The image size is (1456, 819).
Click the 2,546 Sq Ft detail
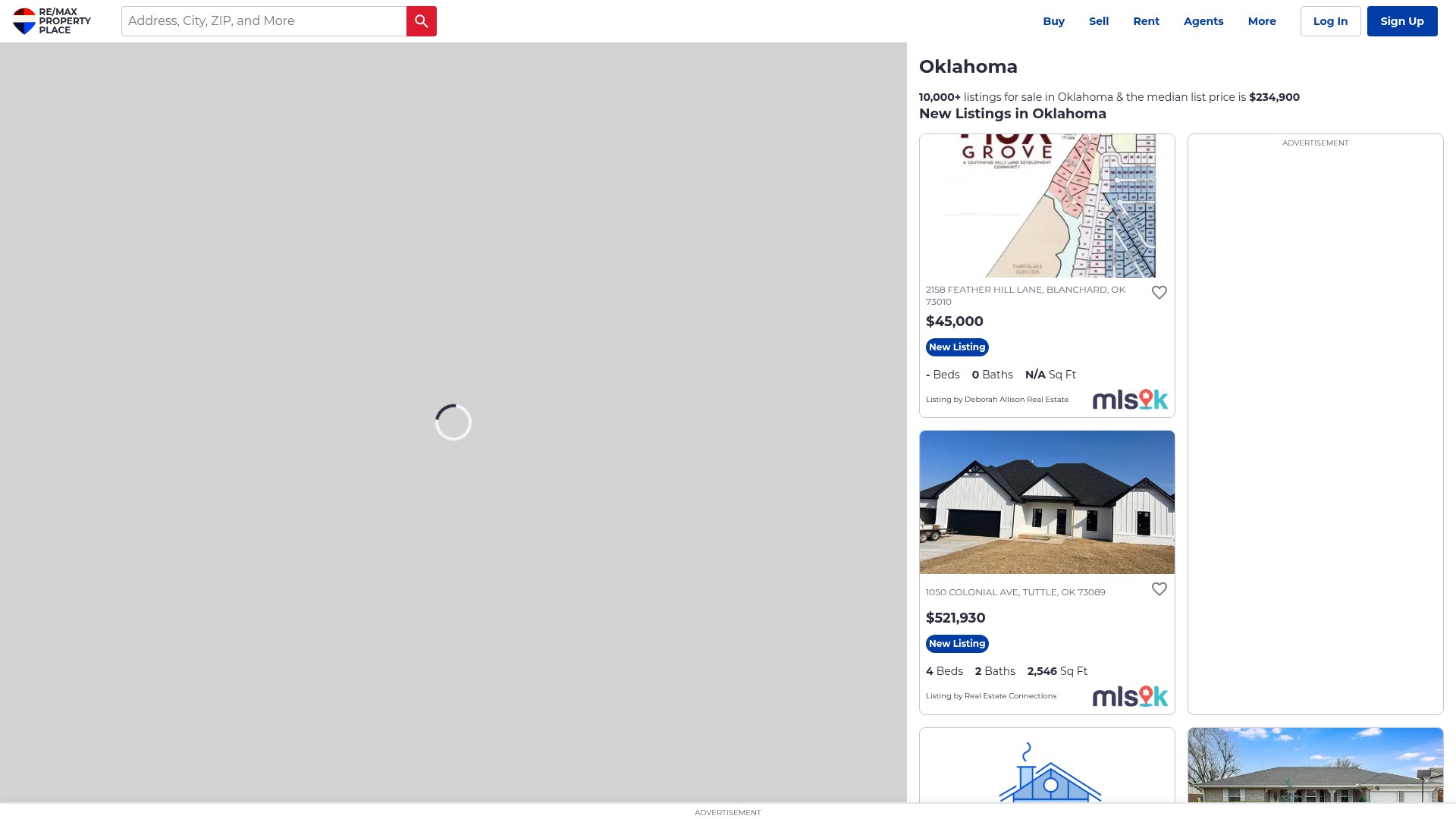tap(1057, 671)
